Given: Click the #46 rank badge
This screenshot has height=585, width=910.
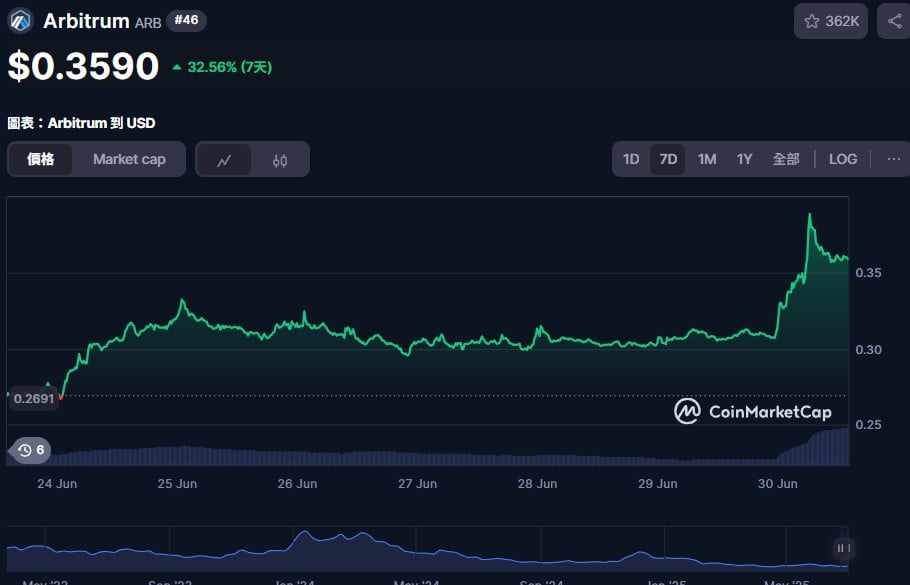Looking at the screenshot, I should (x=186, y=20).
